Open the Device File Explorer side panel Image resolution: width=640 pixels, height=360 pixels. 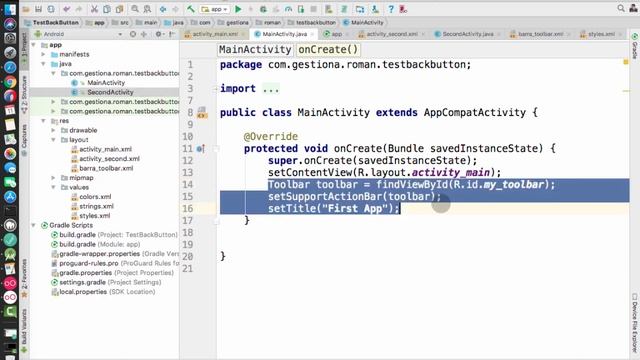pos(635,322)
